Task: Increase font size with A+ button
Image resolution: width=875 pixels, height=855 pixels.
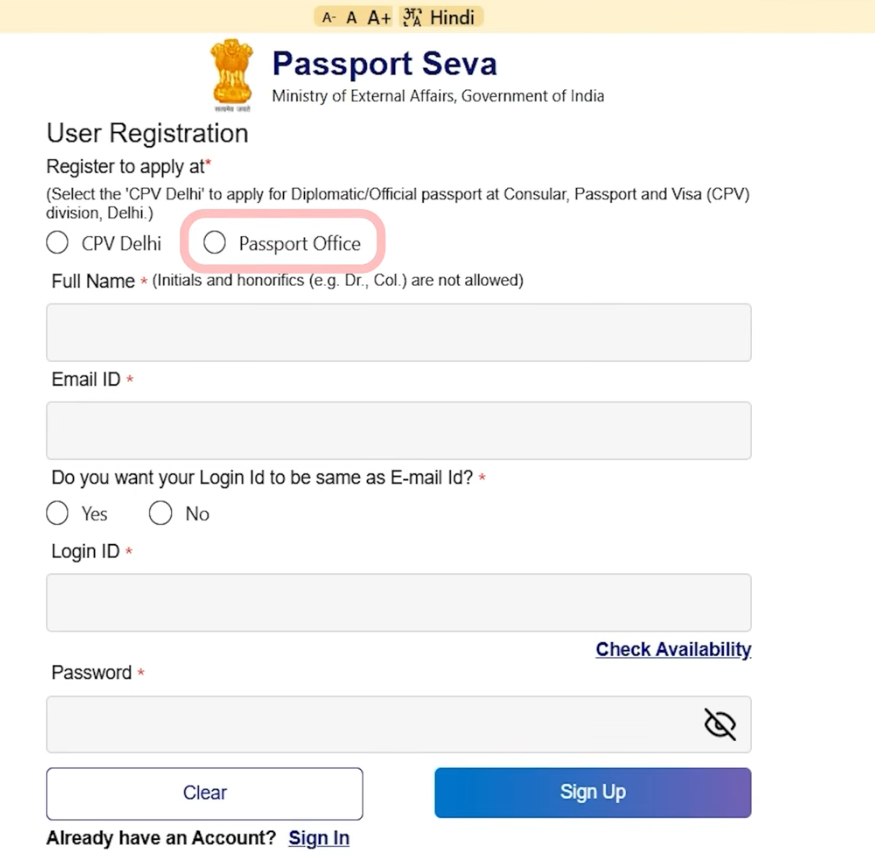Action: [x=379, y=17]
